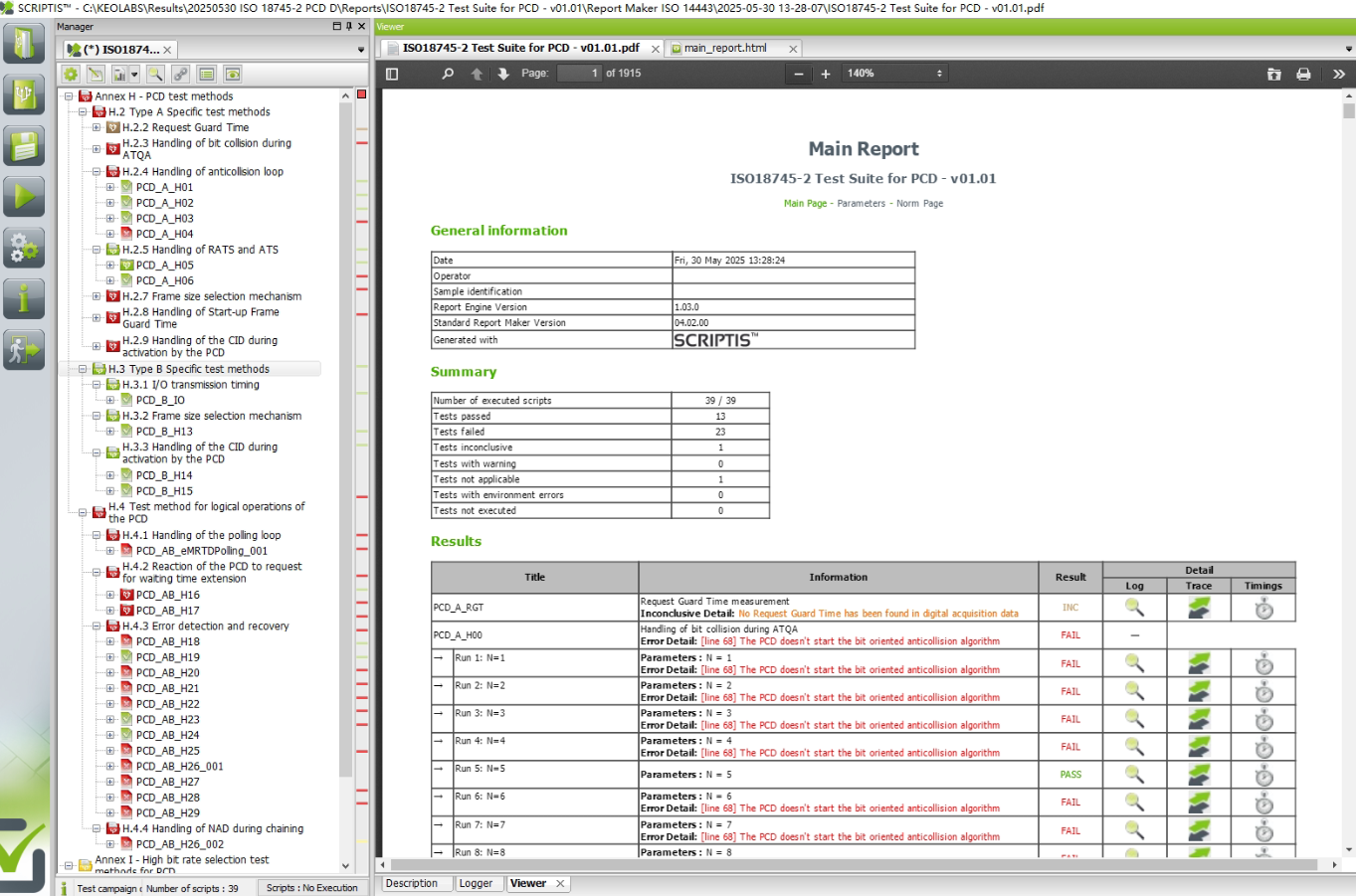Screen dimensions: 1356x896
Task: Collapse the H.2.4 Handling of anticollision loop node
Action: [x=97, y=172]
